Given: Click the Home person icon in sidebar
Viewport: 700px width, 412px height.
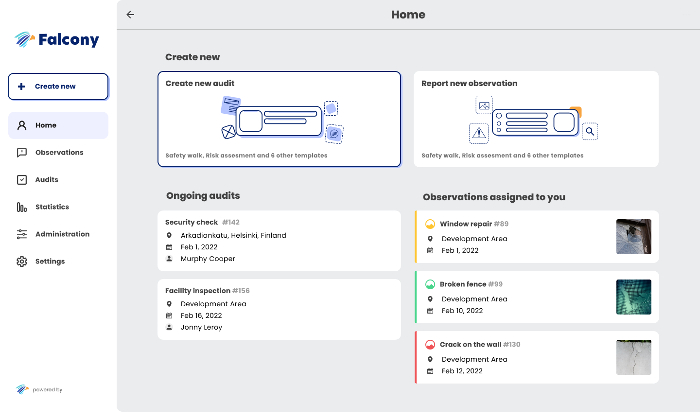Looking at the screenshot, I should click(22, 125).
